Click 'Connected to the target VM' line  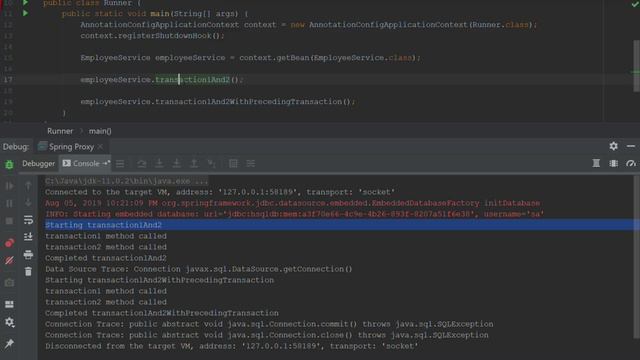tap(220, 192)
